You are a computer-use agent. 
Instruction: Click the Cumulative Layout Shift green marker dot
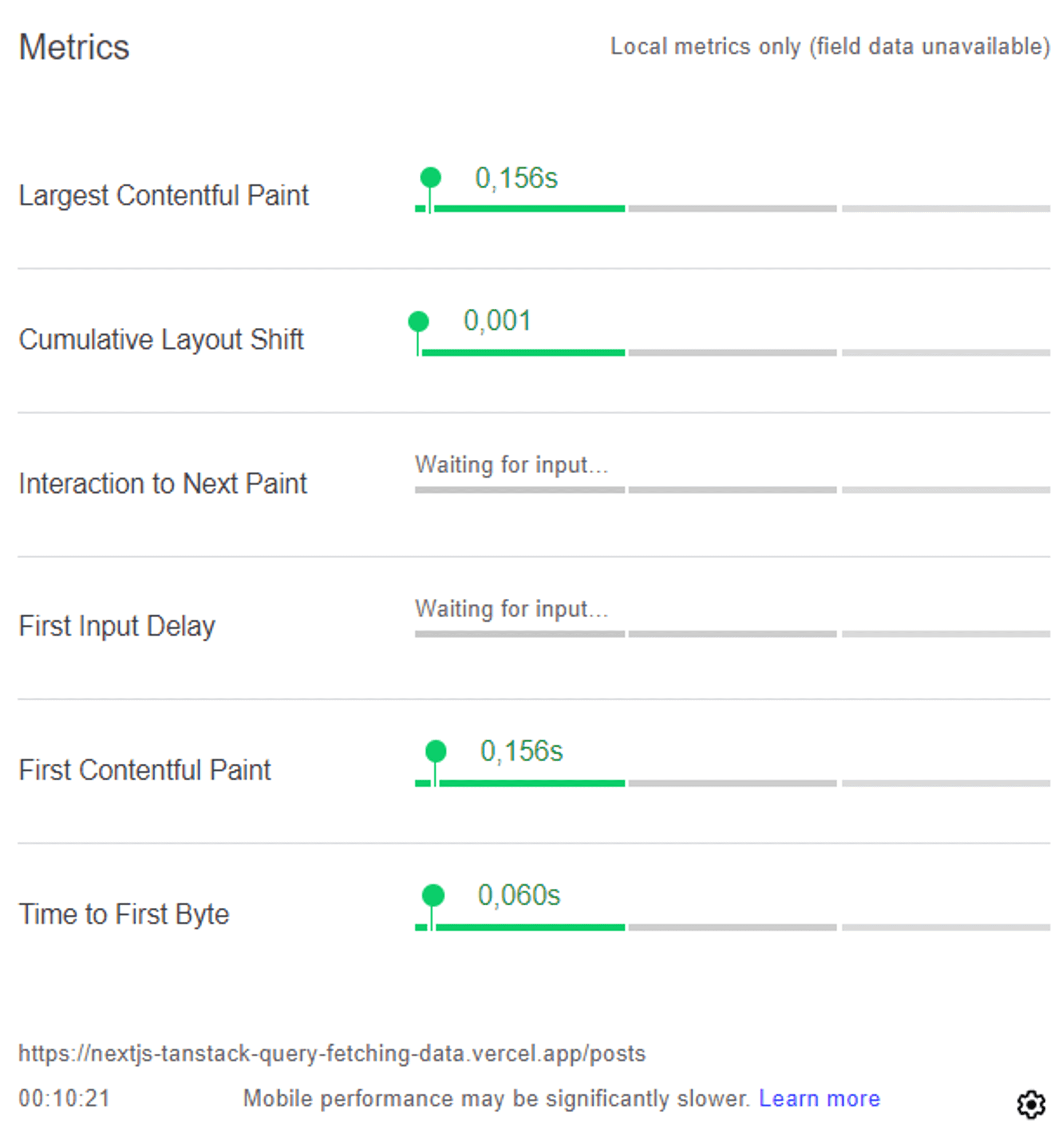[x=418, y=321]
